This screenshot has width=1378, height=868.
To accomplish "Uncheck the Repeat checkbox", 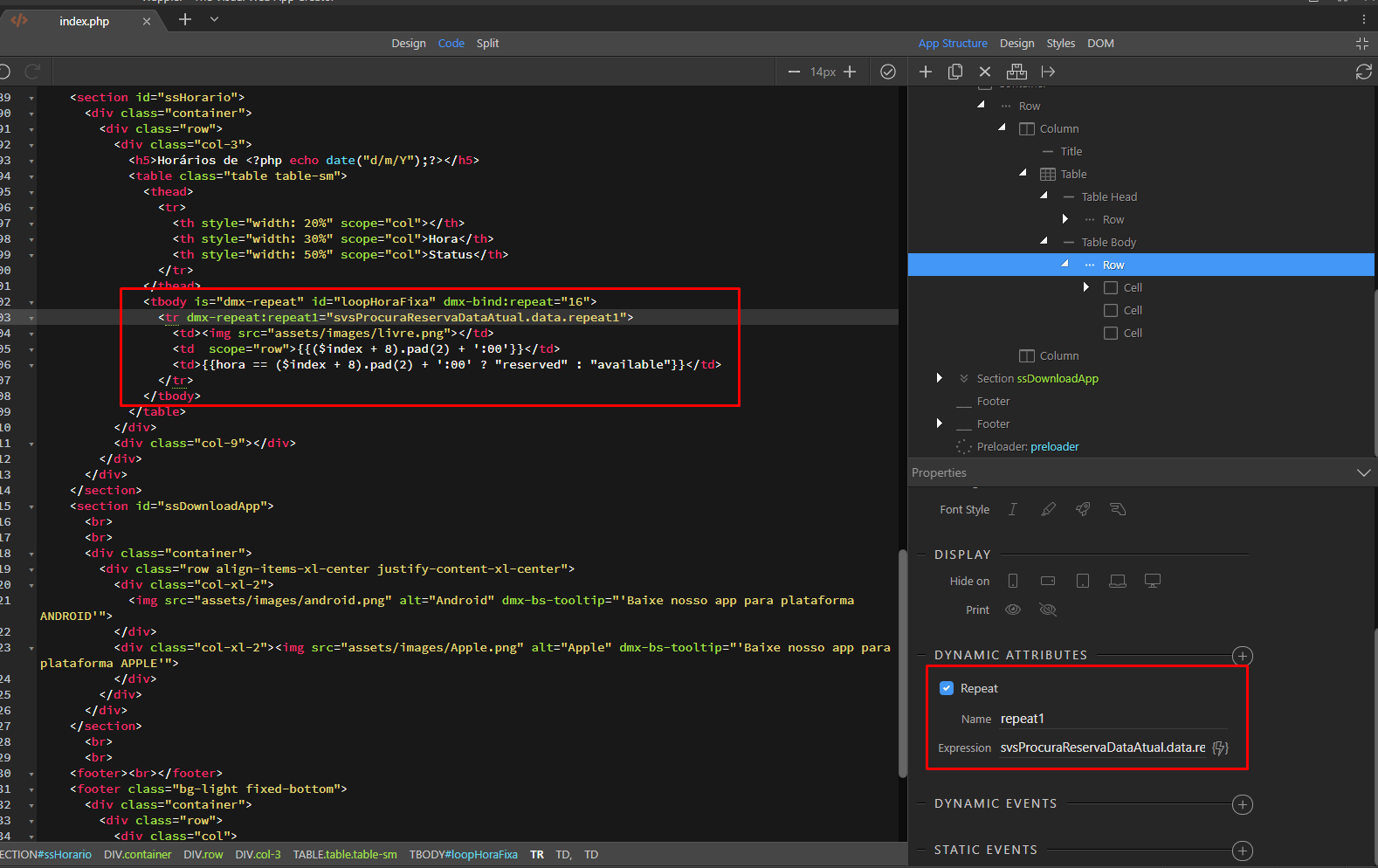I will [947, 688].
